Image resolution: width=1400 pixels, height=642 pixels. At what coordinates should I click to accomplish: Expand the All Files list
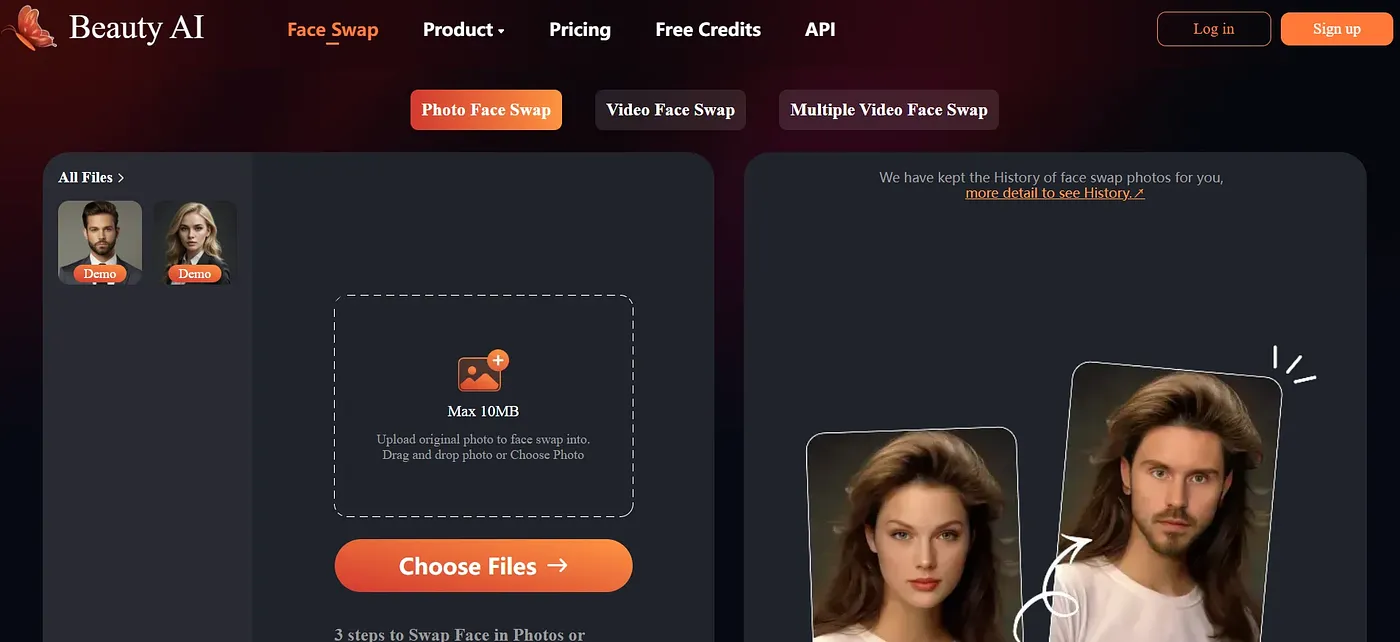[91, 177]
